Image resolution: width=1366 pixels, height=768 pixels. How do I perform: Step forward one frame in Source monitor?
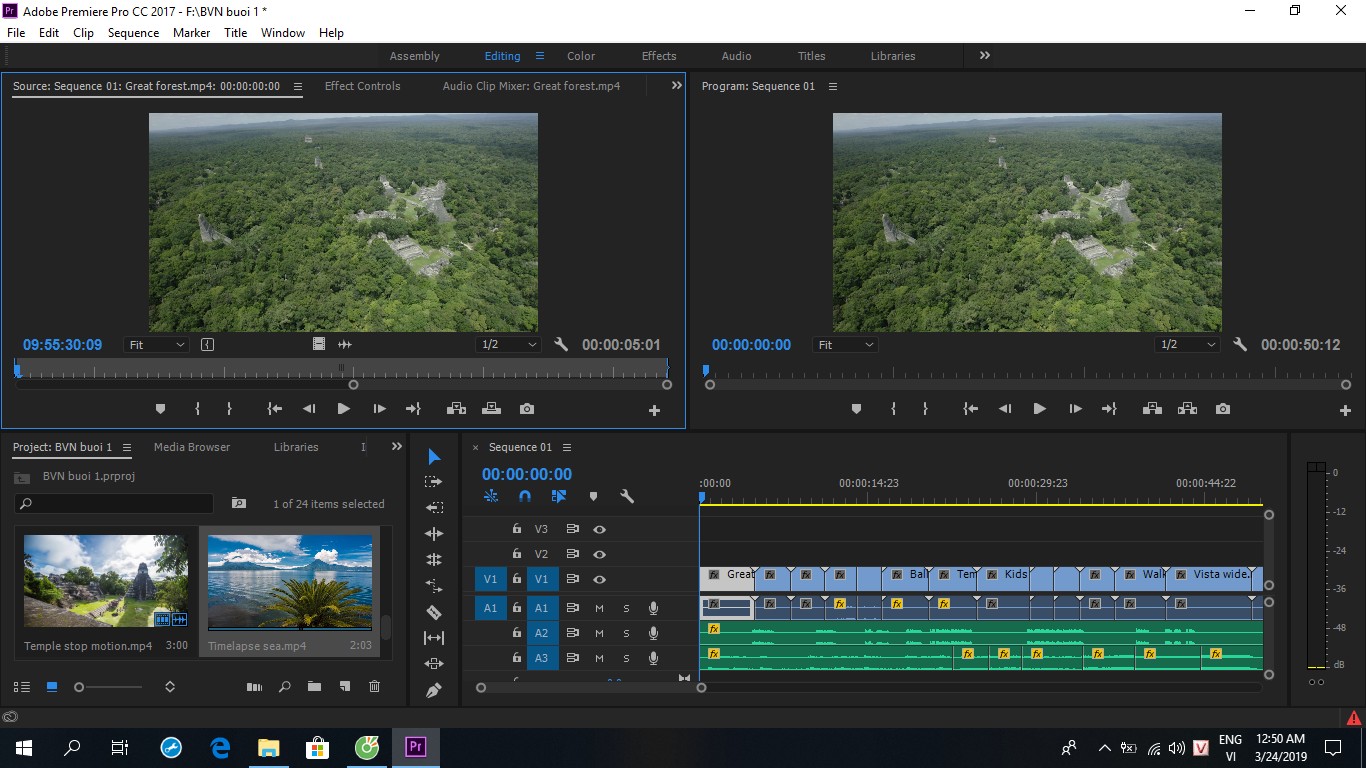tap(379, 409)
